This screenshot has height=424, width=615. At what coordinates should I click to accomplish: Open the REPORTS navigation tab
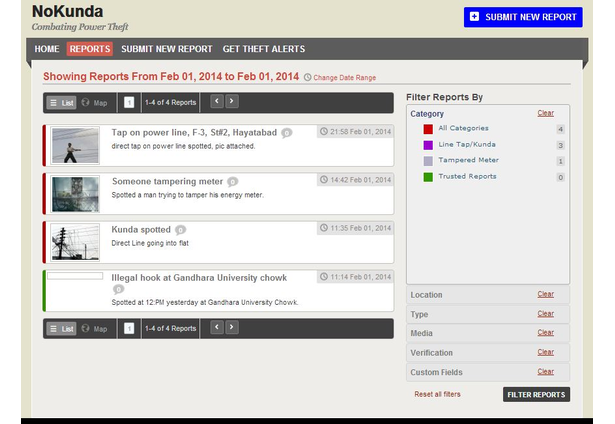[x=90, y=49]
